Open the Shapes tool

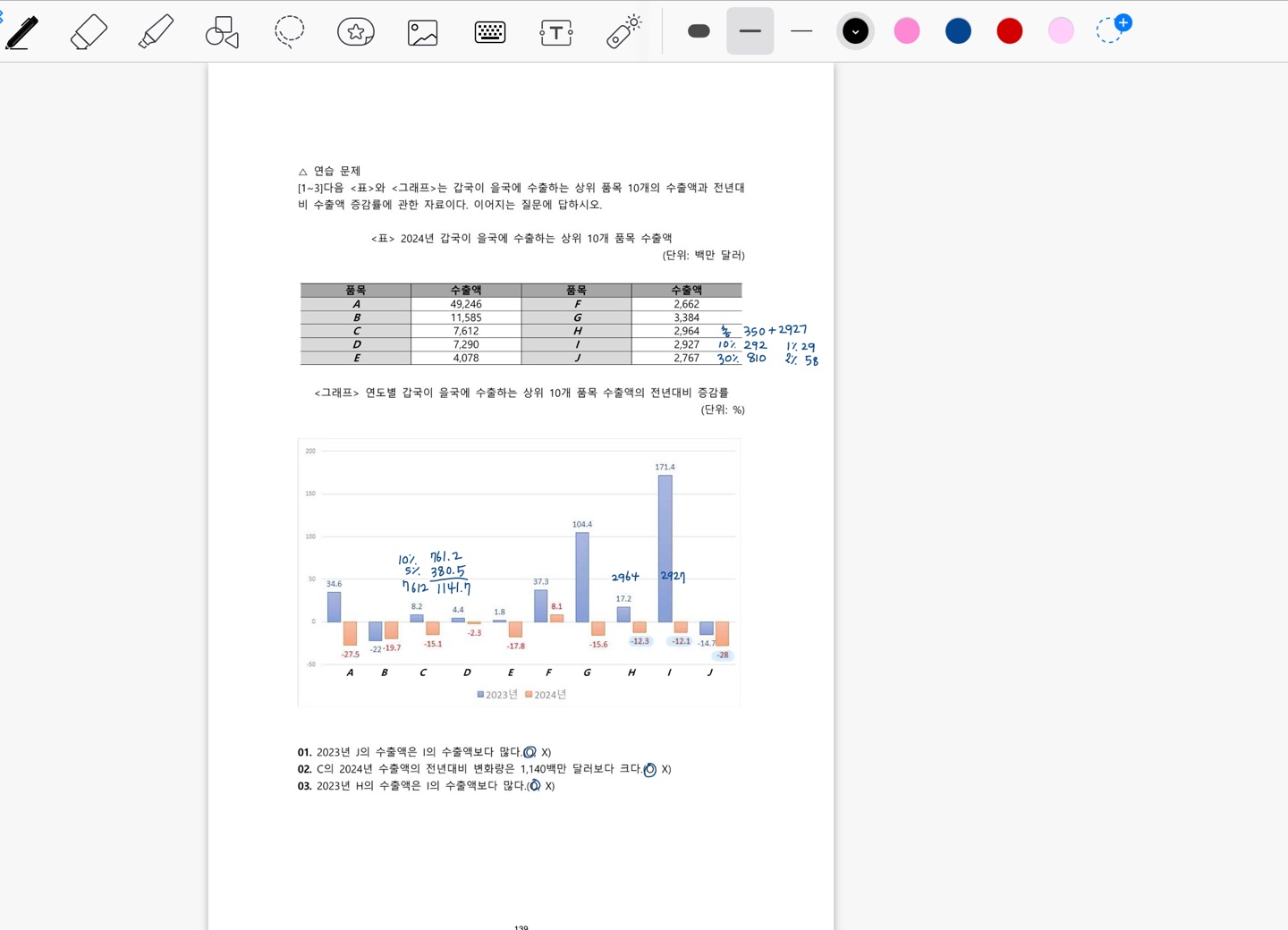click(222, 32)
